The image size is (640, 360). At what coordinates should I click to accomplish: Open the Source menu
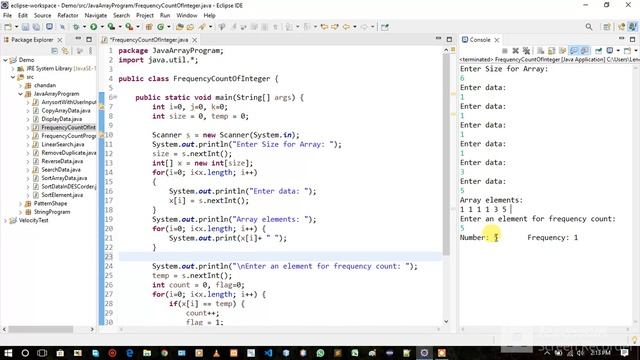[x=42, y=16]
